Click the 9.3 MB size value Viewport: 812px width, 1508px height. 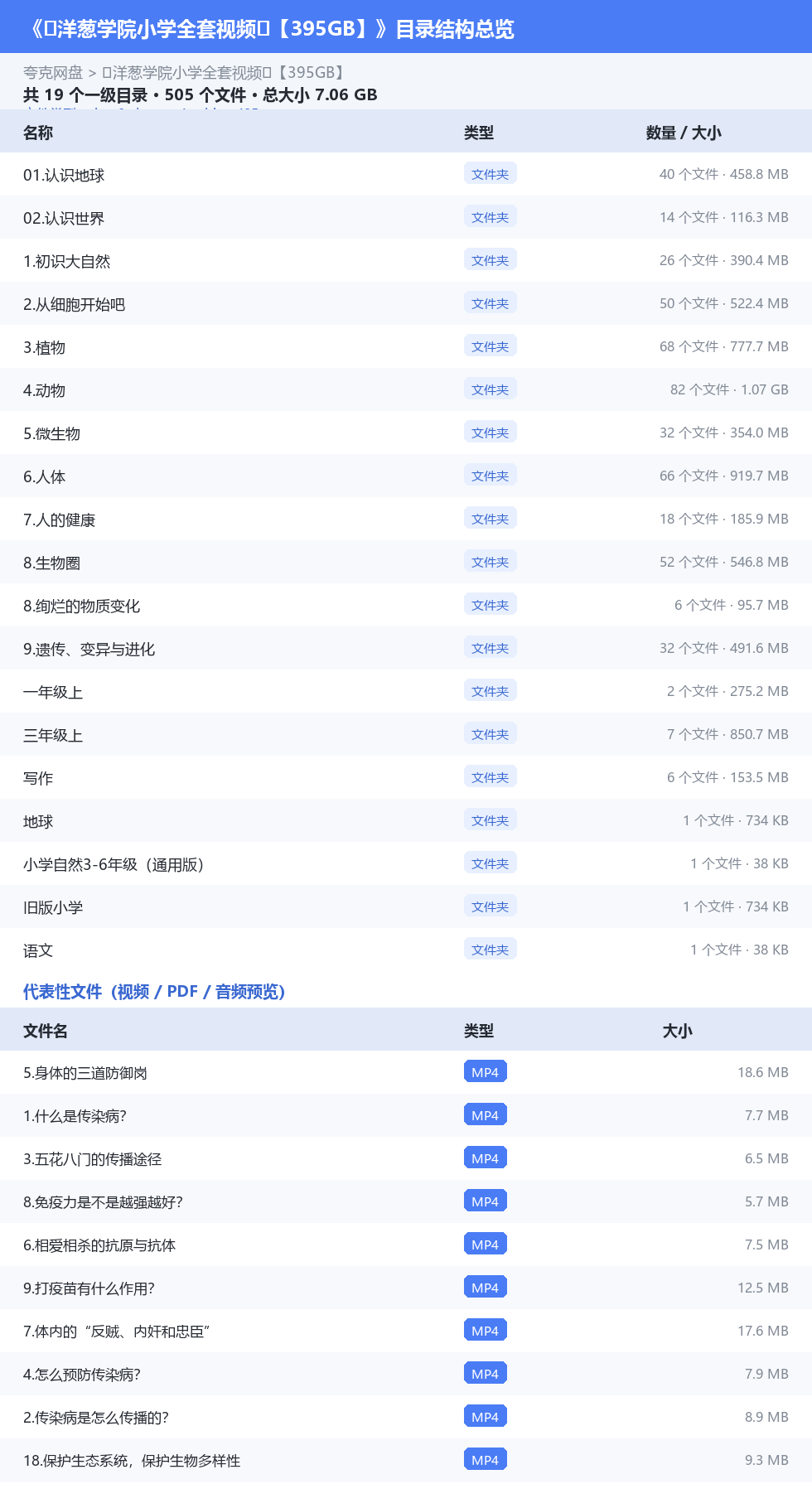coord(766,1460)
